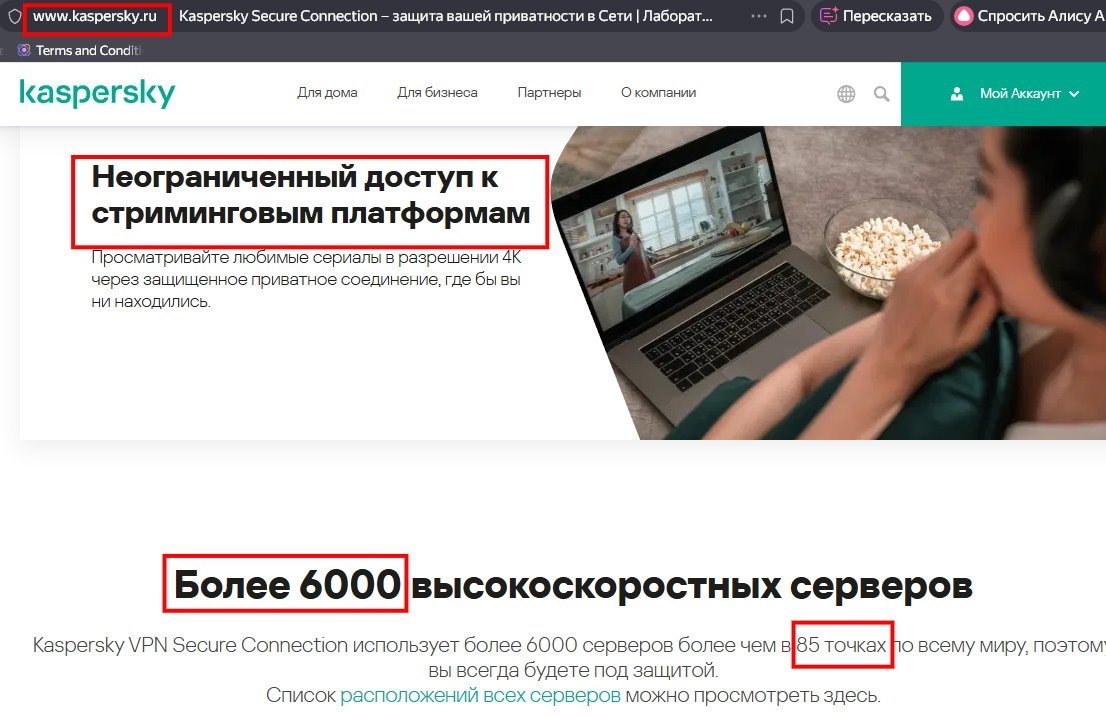Bookmark this page with the bookmark icon
The width and height of the screenshot is (1106, 718).
(786, 16)
